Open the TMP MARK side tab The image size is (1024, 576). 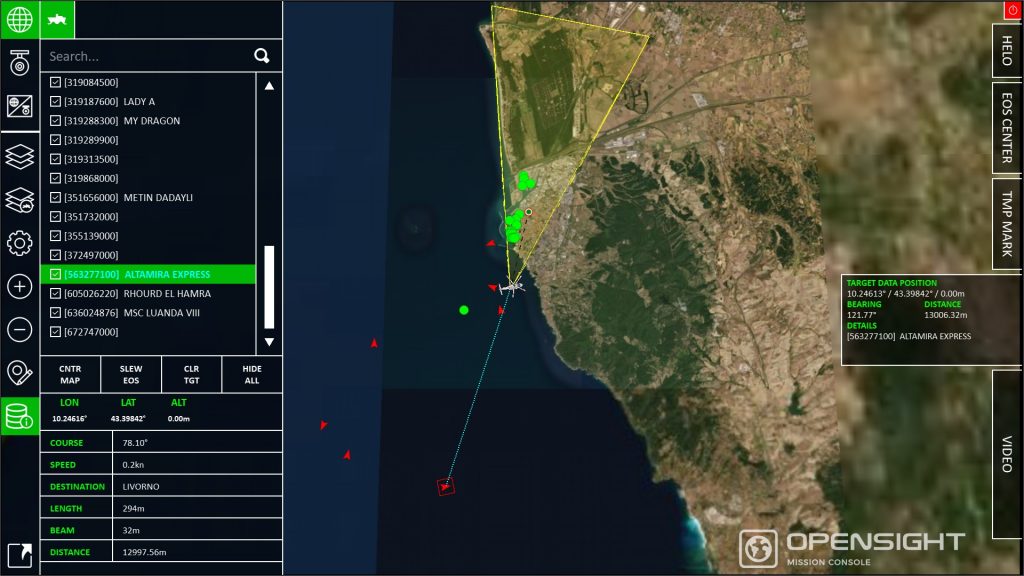(x=1007, y=224)
